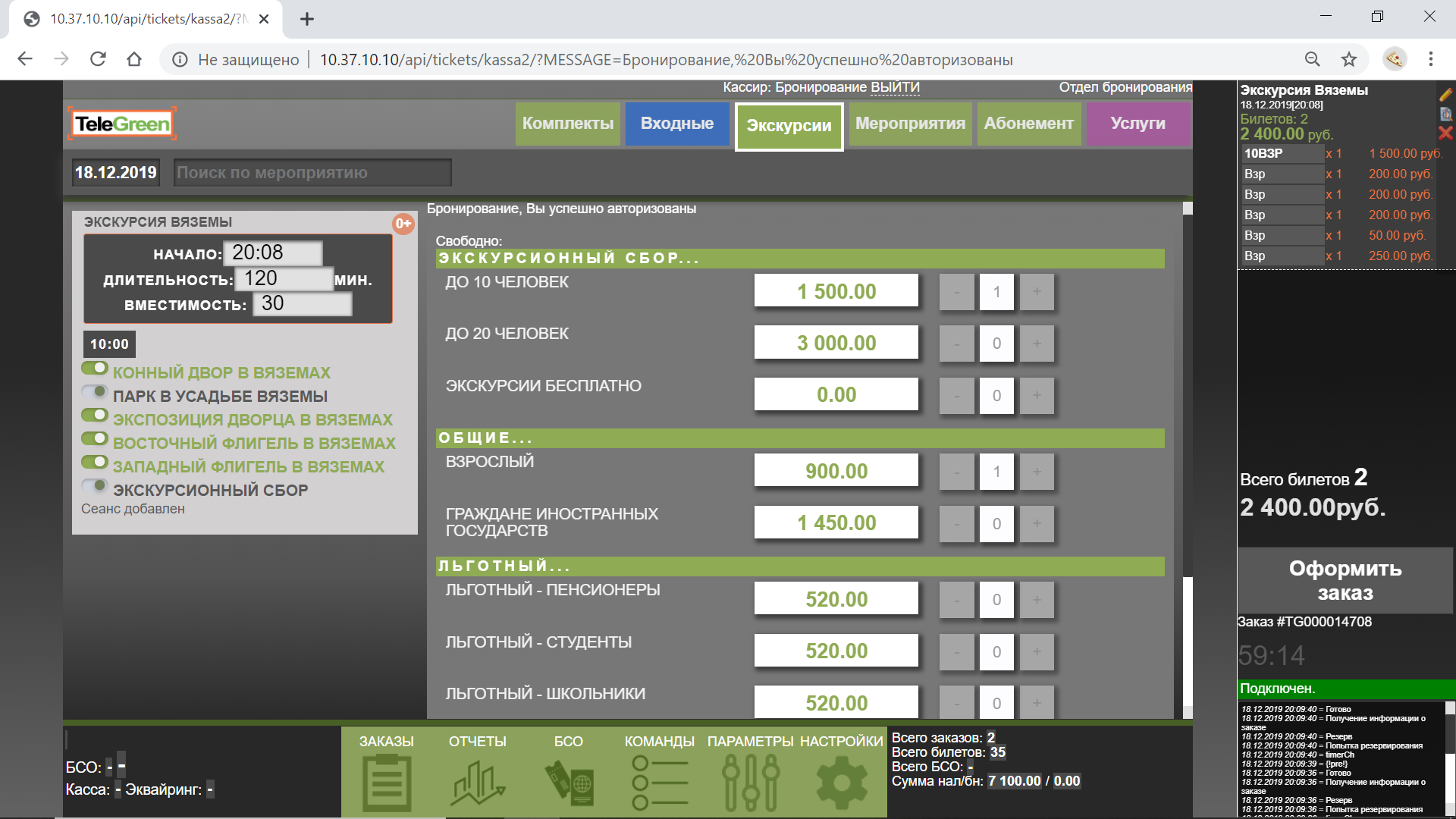Open the БСО tickets icon
This screenshot has height=819, width=1456.
coord(569,783)
